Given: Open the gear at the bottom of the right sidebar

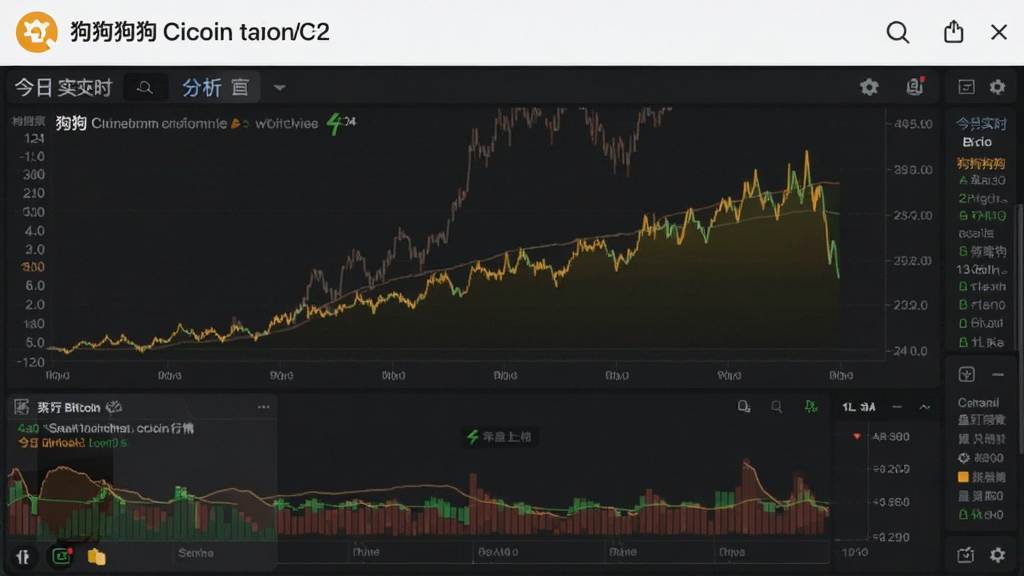Looking at the screenshot, I should [x=997, y=555].
